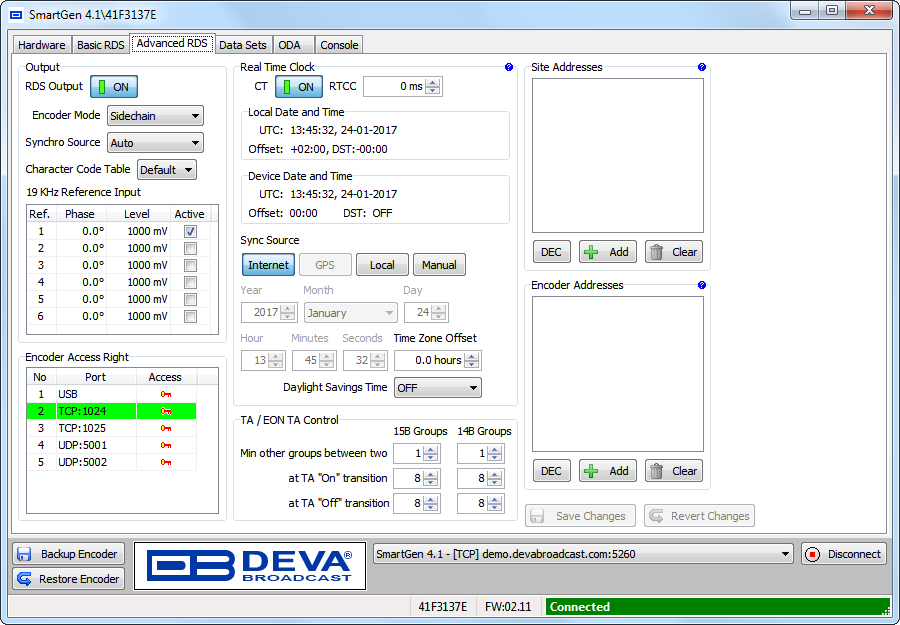Open the Console tab
The image size is (900, 625).
tap(339, 45)
